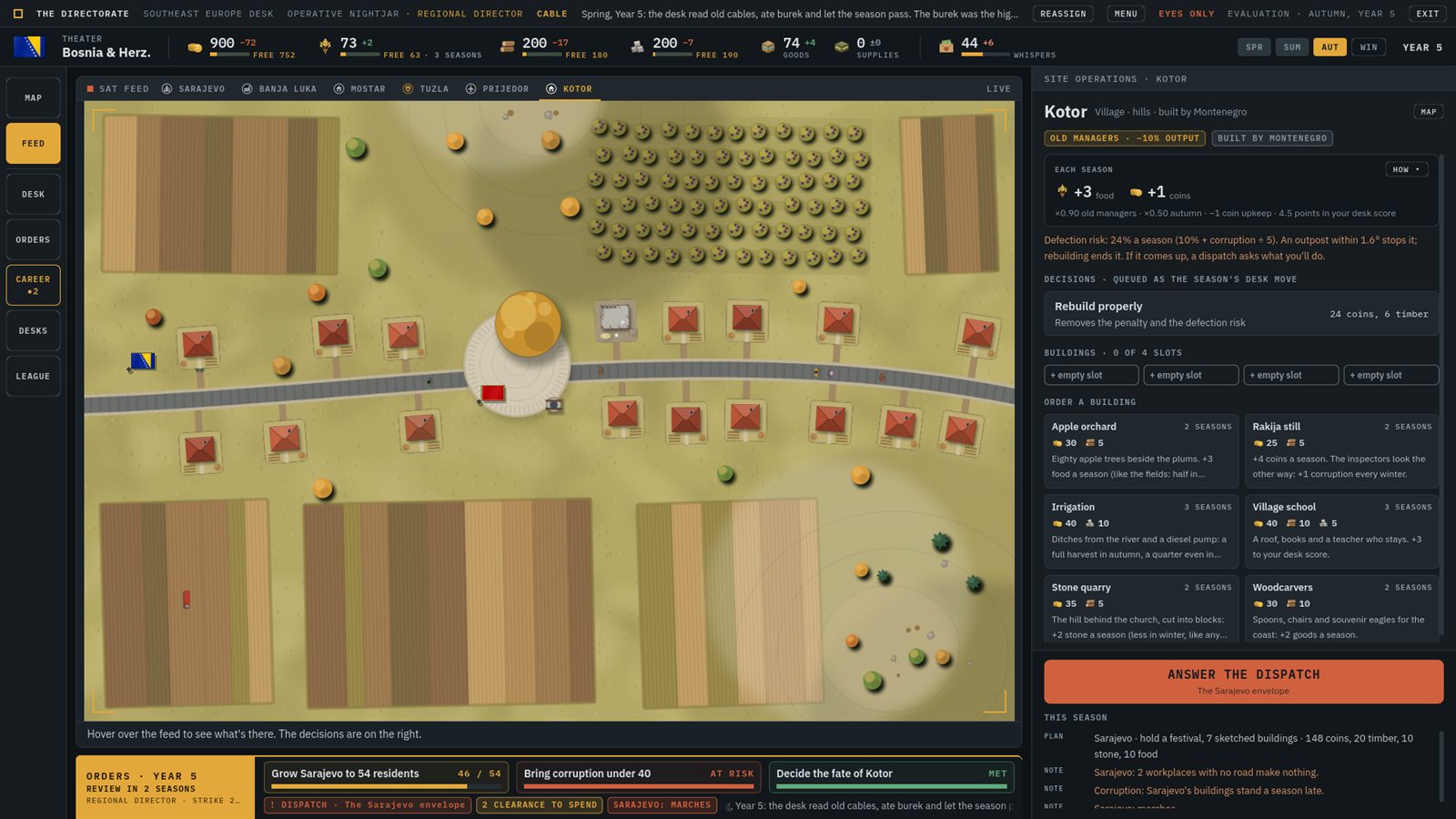1456x819 pixels.
Task: Click the whispers icon beside 44
Action: 946,45
